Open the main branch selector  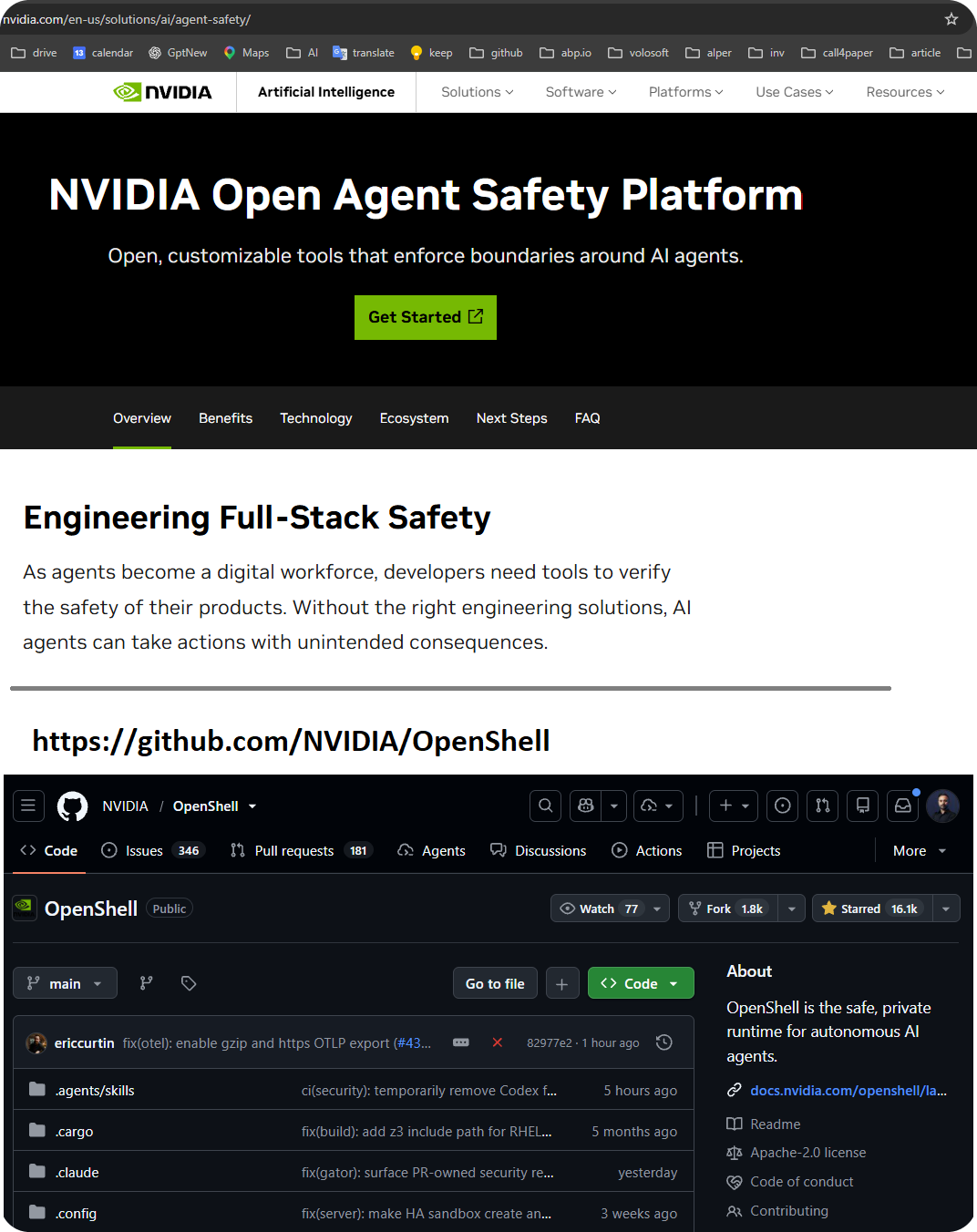pyautogui.click(x=66, y=983)
